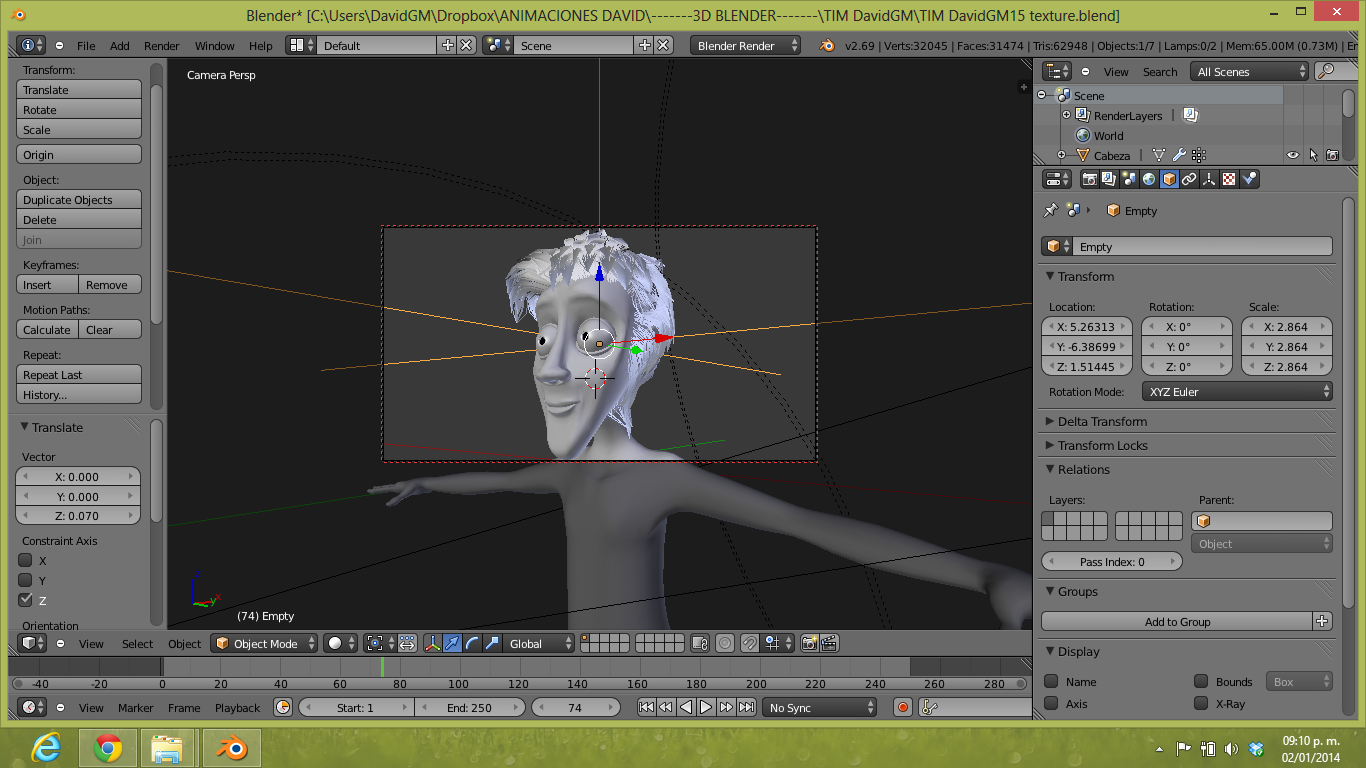Image resolution: width=1366 pixels, height=768 pixels.
Task: Enable the snap magnet in 3D view header
Action: point(749,643)
